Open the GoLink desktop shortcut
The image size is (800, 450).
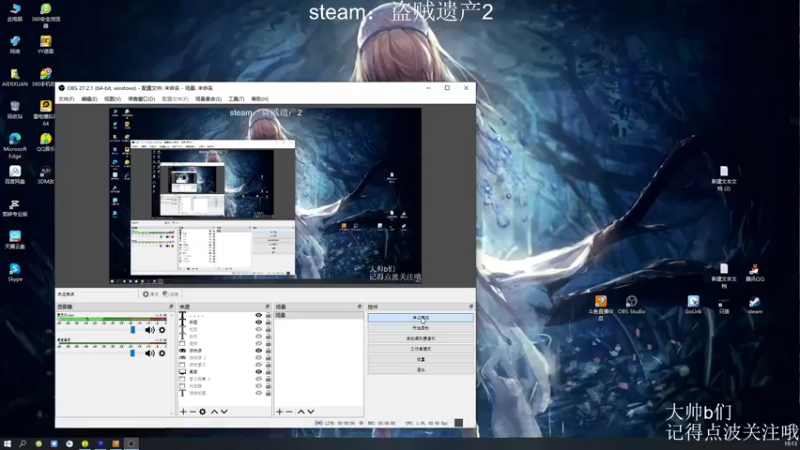(693, 305)
